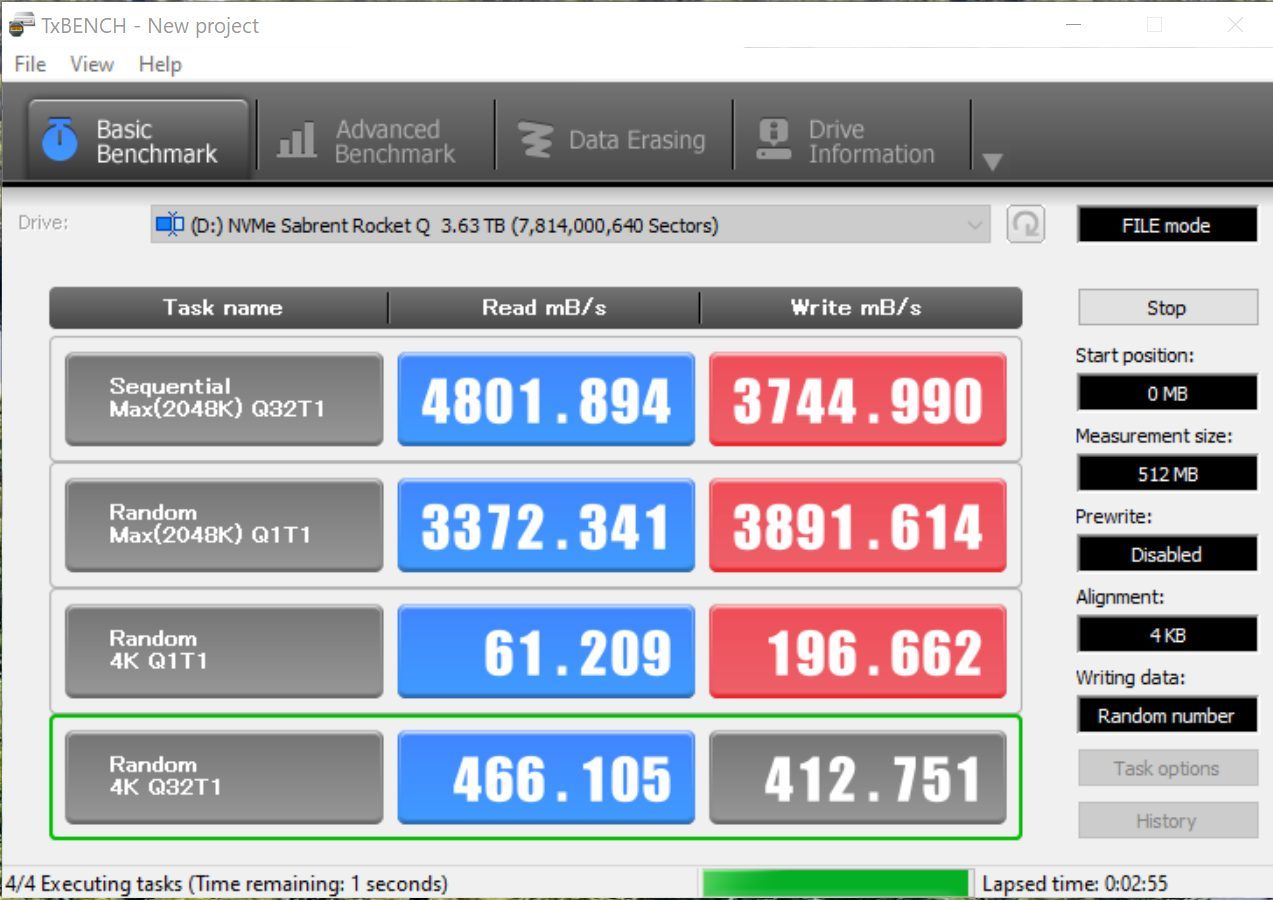Select the Random 4K Q1T1 task button
Viewport: 1273px width, 900px height.
224,651
